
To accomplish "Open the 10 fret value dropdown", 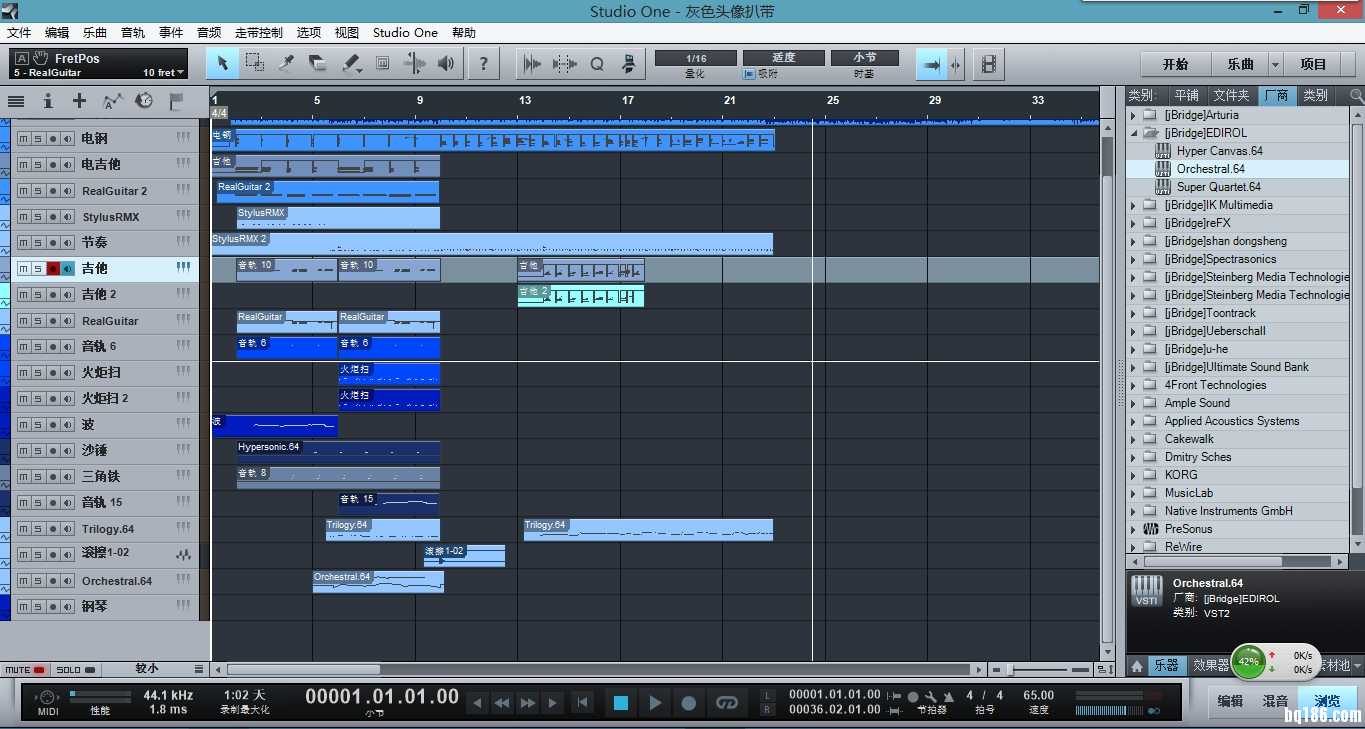I will pos(164,72).
